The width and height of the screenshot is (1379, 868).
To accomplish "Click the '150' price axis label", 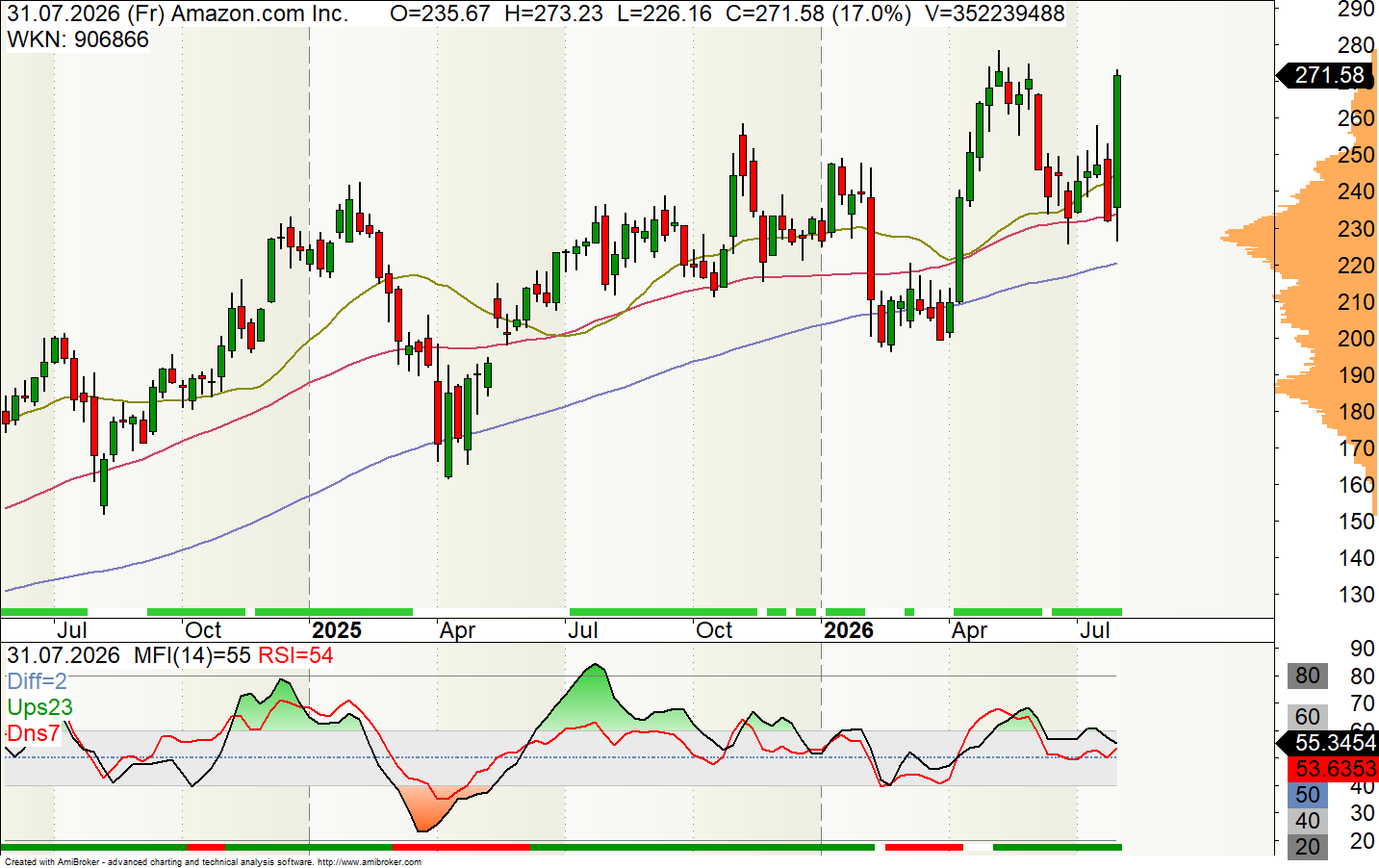I will click(x=1356, y=521).
